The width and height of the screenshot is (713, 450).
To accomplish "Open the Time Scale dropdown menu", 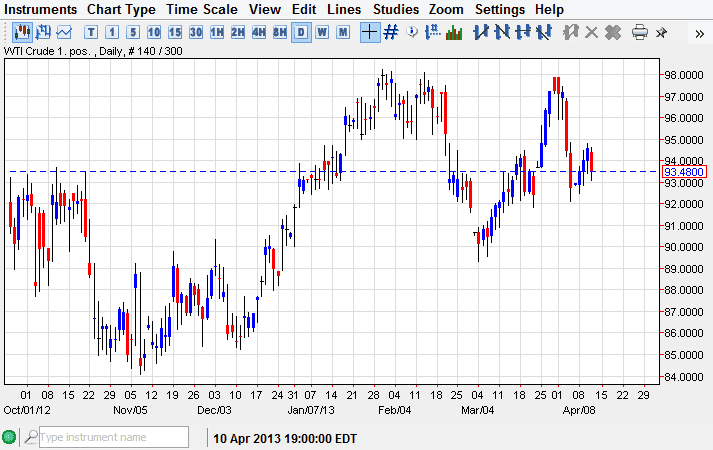I will (x=202, y=9).
